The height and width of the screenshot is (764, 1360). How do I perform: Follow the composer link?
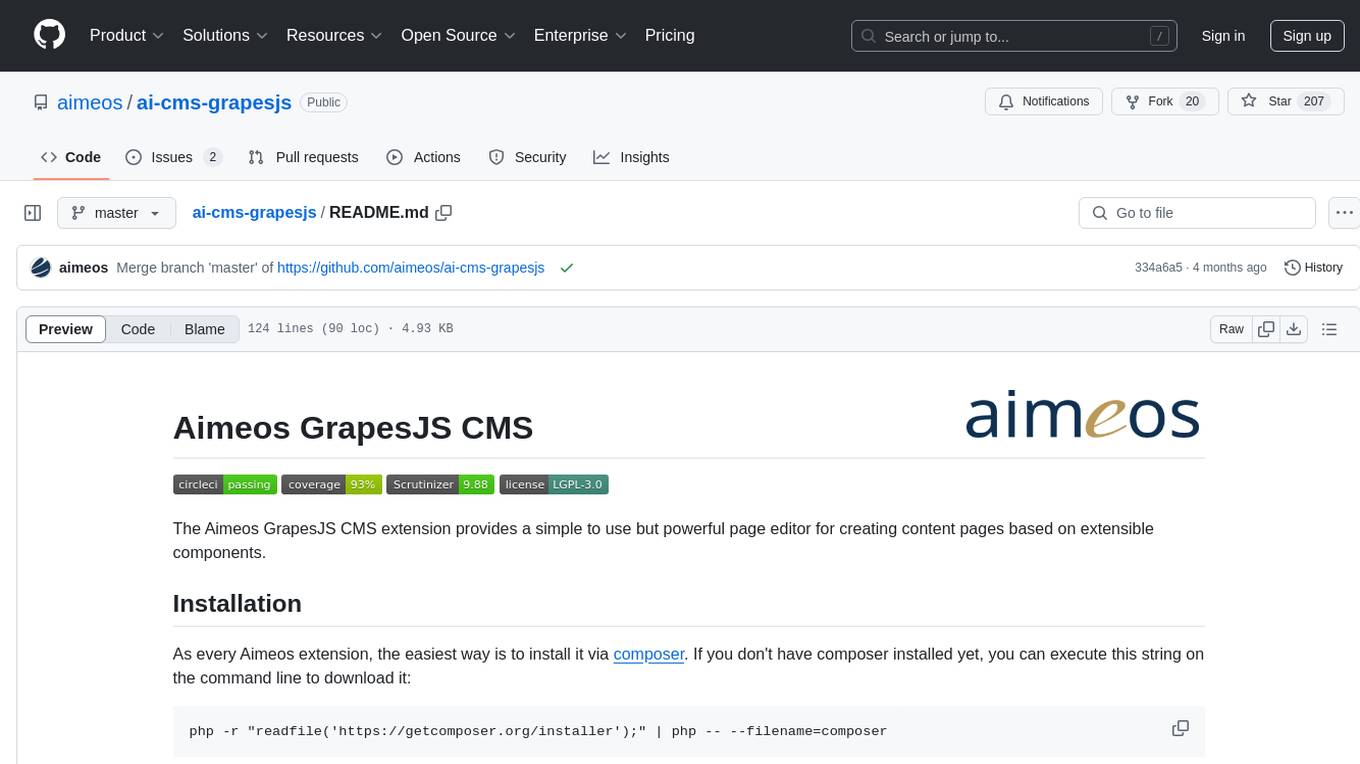tap(649, 654)
